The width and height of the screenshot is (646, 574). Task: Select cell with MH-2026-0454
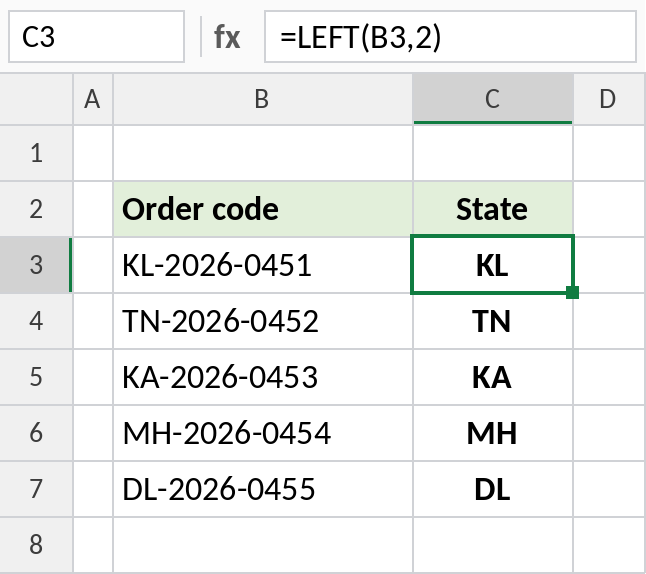[x=262, y=433]
